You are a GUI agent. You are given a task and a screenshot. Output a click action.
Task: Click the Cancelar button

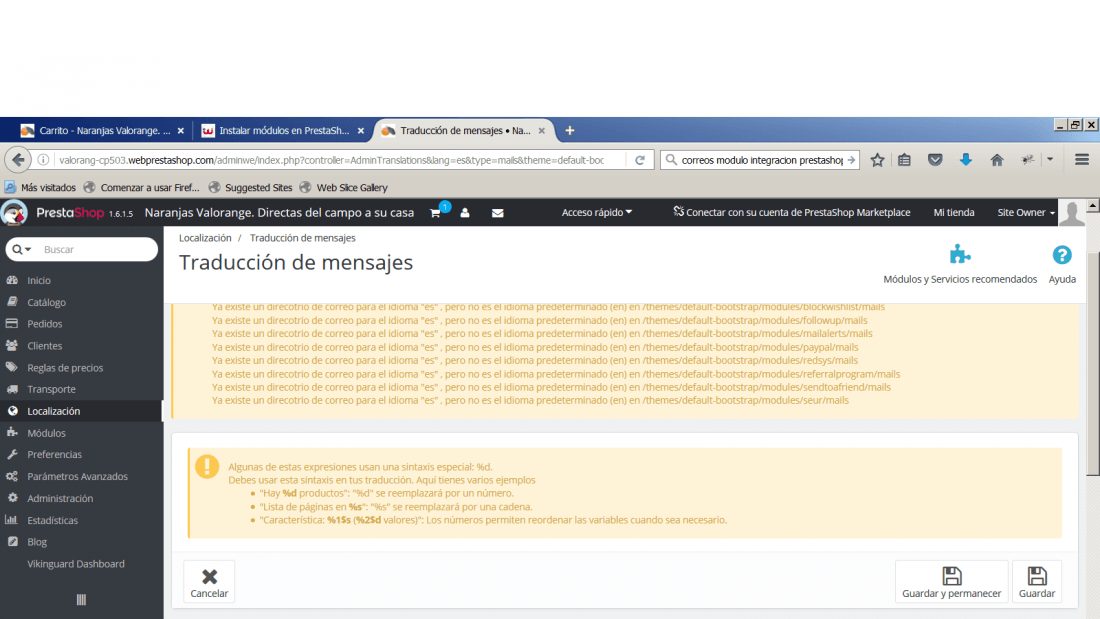[x=209, y=581]
